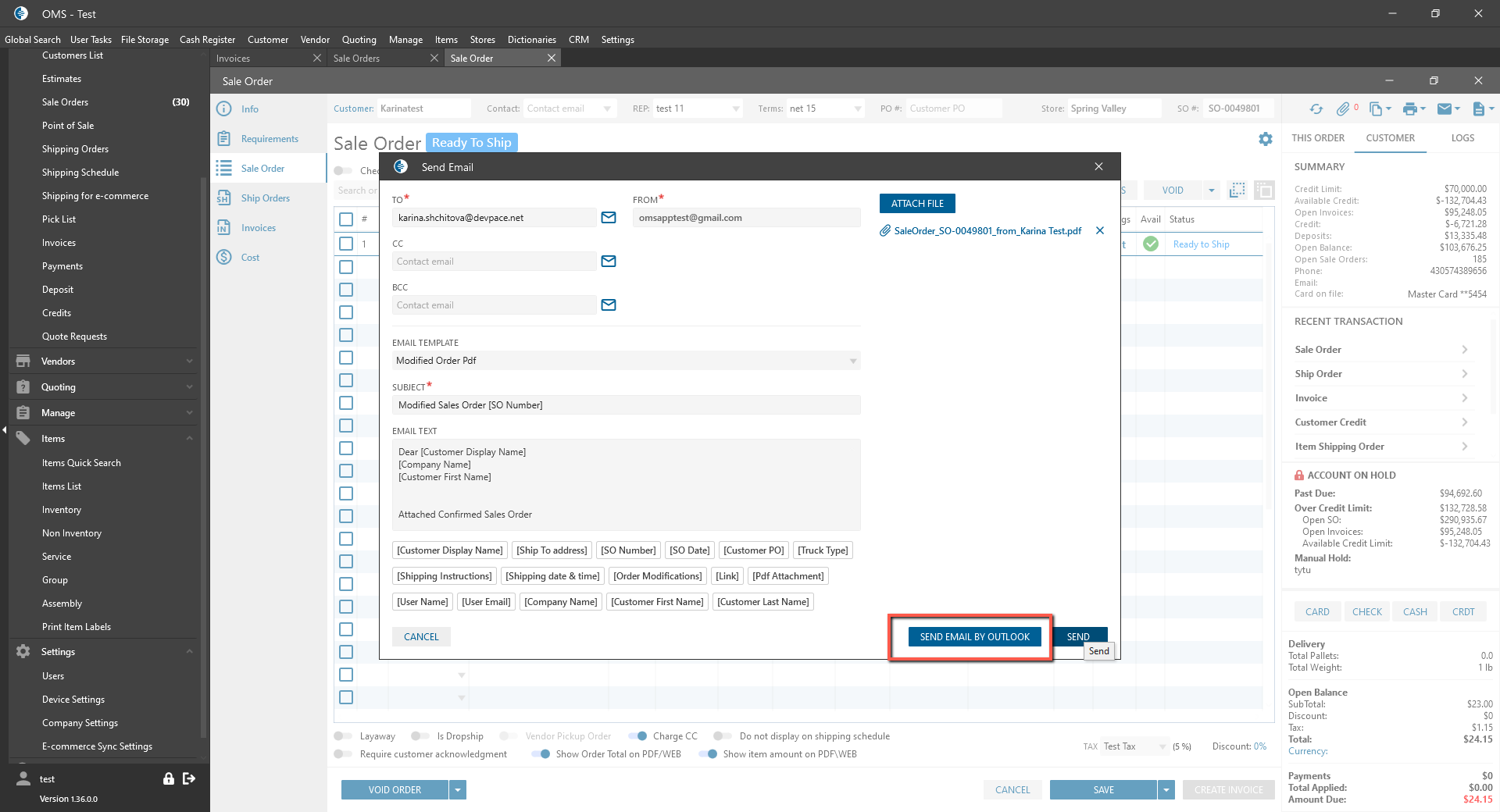The height and width of the screenshot is (812, 1500).
Task: Switch to the THIS ORDER tab
Action: pyautogui.click(x=1318, y=138)
